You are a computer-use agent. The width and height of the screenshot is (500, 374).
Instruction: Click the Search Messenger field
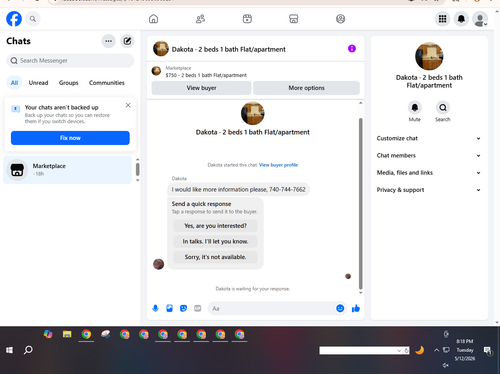pyautogui.click(x=70, y=61)
